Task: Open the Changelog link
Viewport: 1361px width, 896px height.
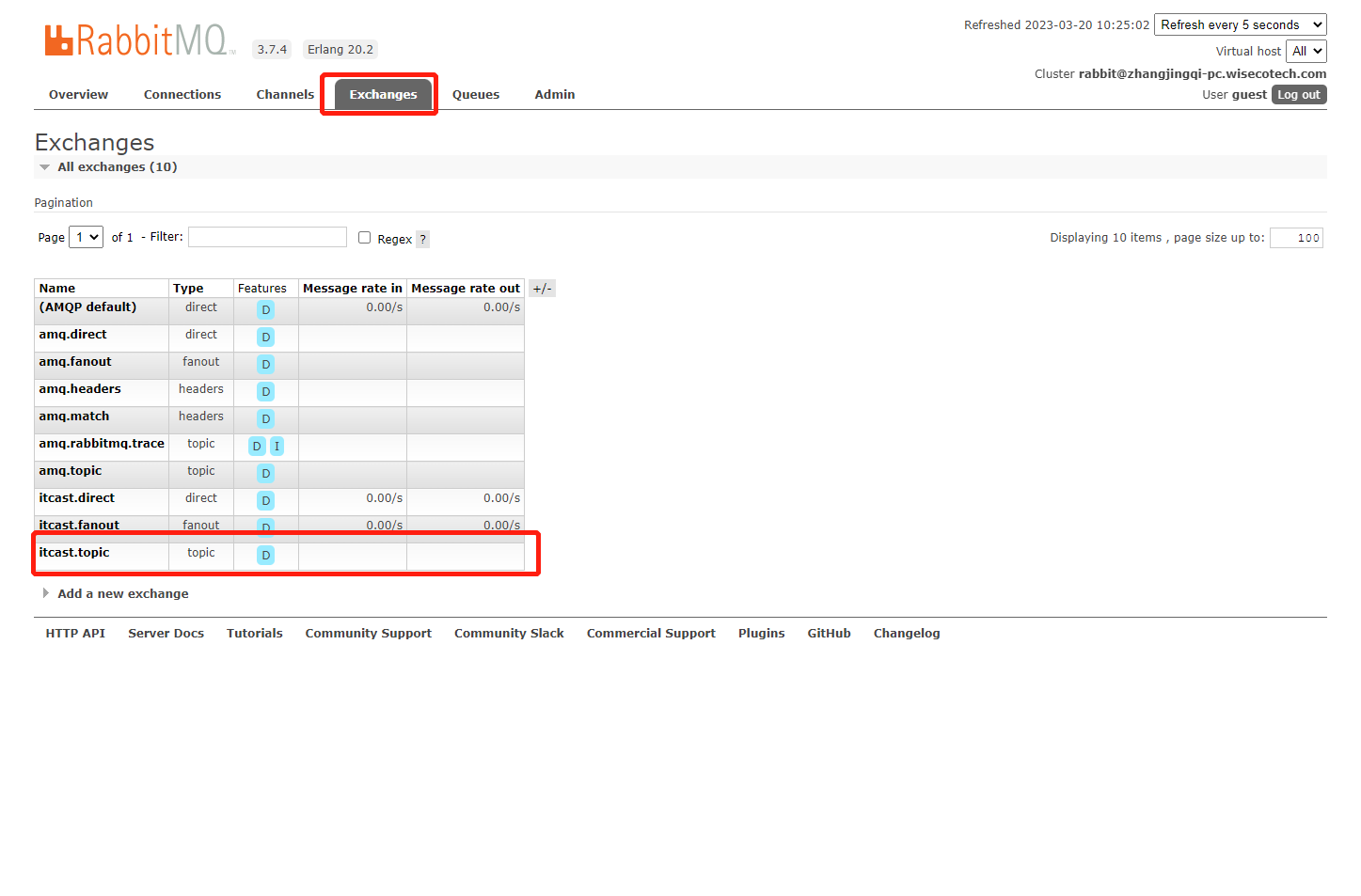Action: 907,633
